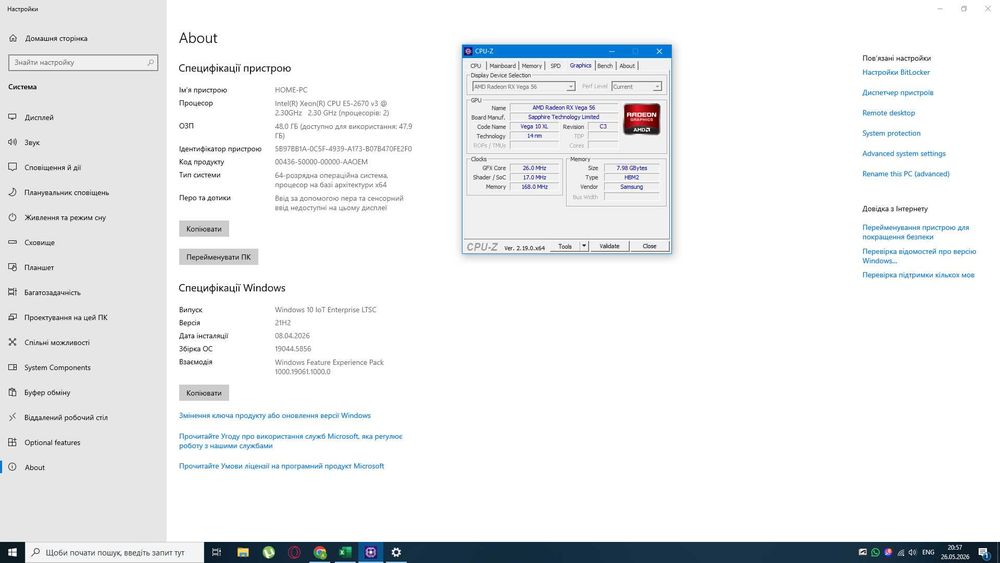Click the CPU-Z title bar app icon
The height and width of the screenshot is (563, 1000).
468,51
